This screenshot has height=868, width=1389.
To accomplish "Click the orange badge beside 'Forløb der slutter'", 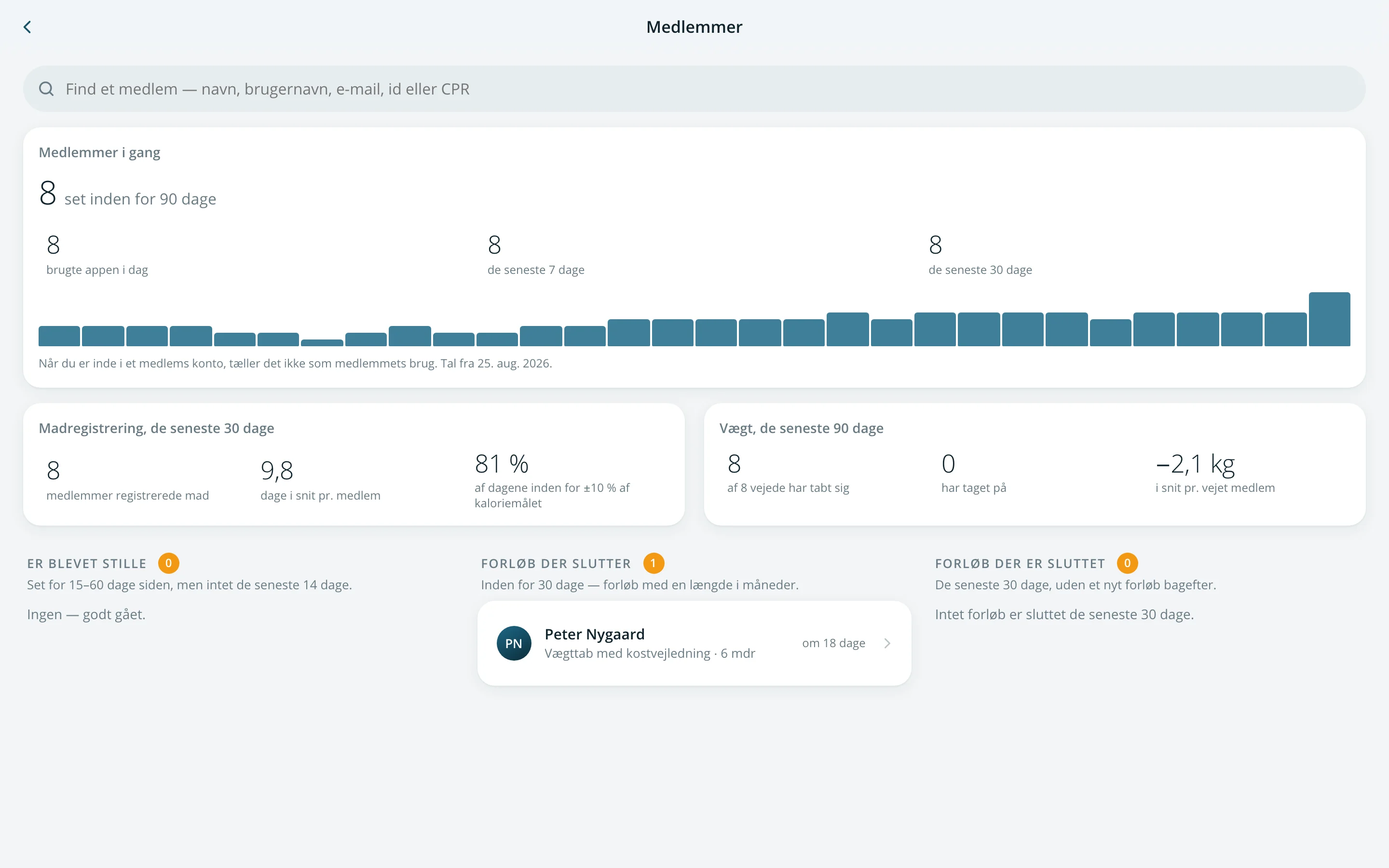I will [653, 563].
